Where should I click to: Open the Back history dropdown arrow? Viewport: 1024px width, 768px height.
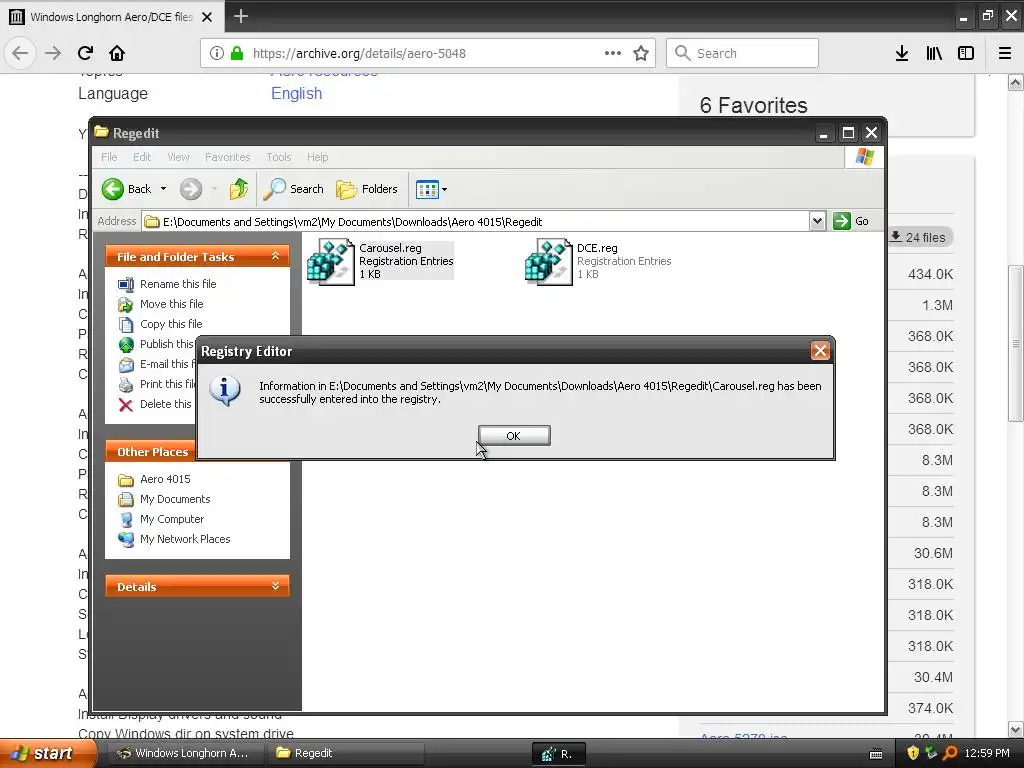coord(163,189)
